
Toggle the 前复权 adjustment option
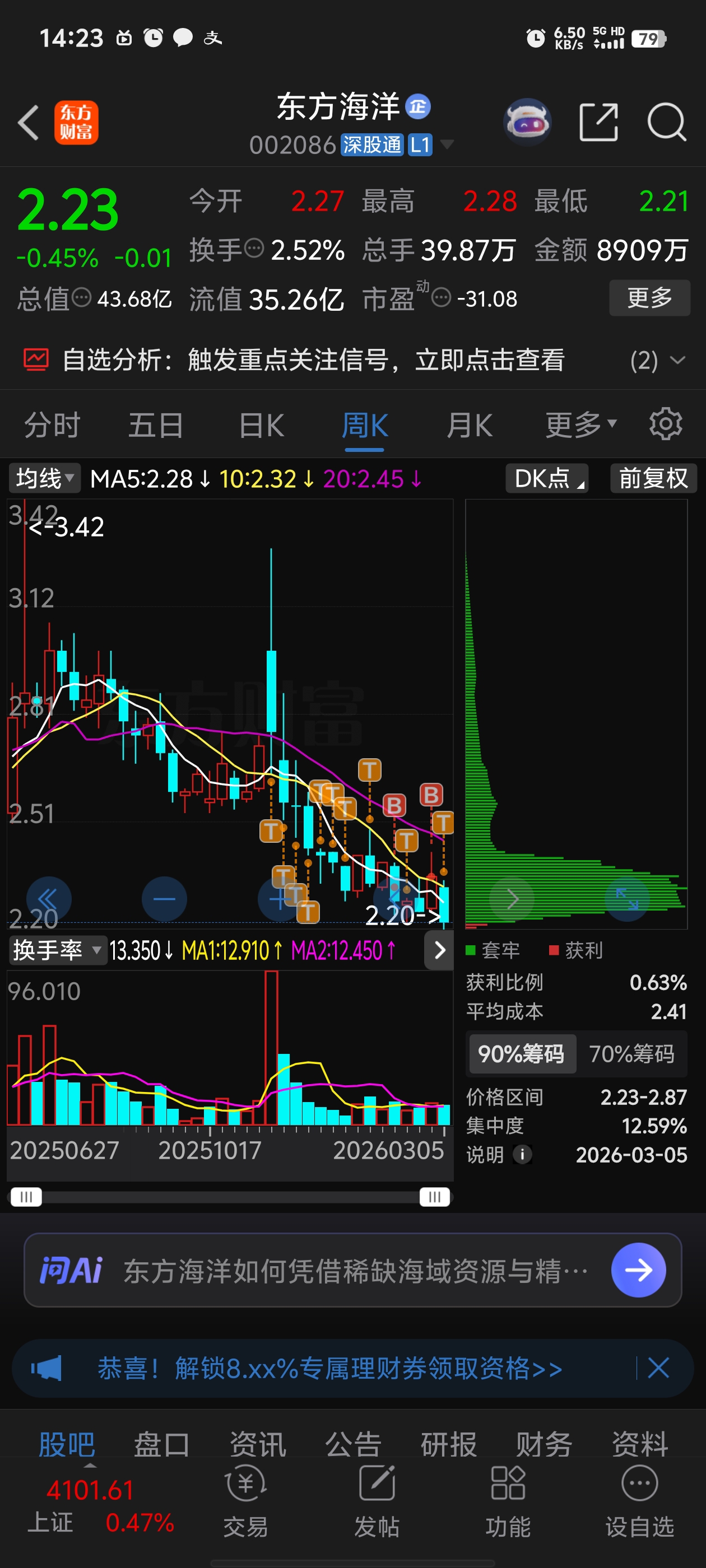(653, 478)
